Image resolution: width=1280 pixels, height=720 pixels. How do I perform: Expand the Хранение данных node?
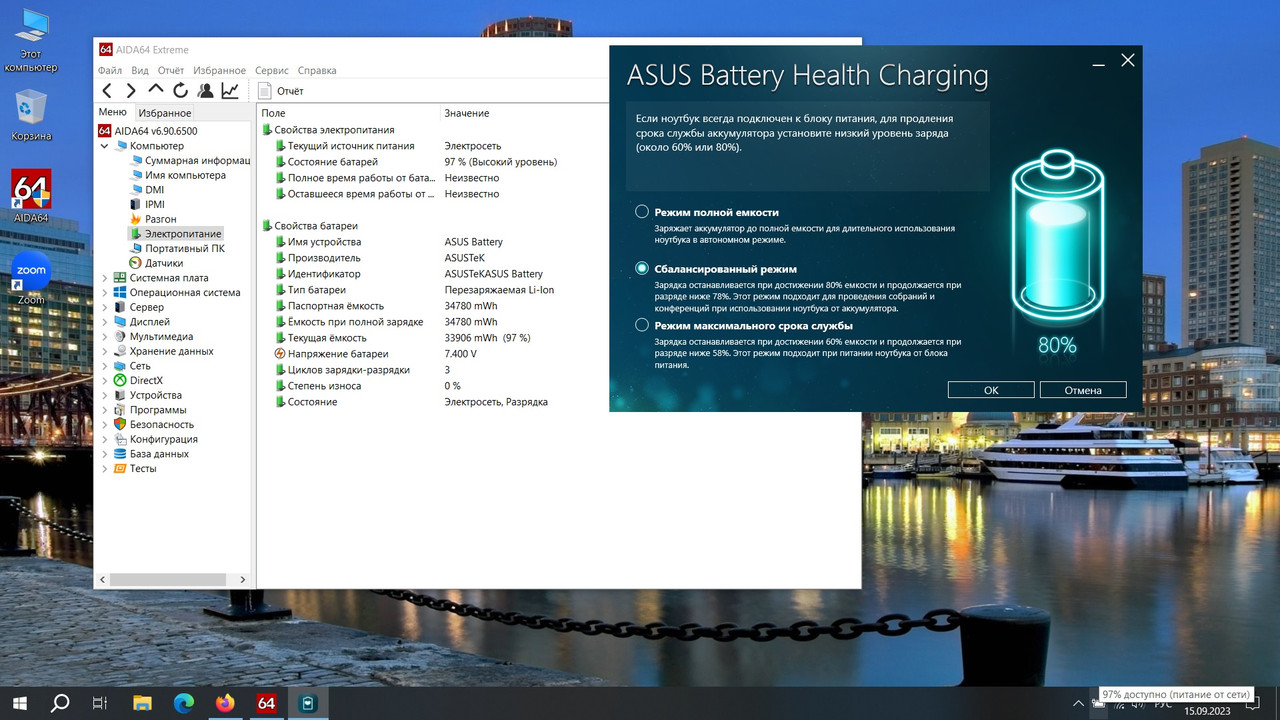pos(105,351)
